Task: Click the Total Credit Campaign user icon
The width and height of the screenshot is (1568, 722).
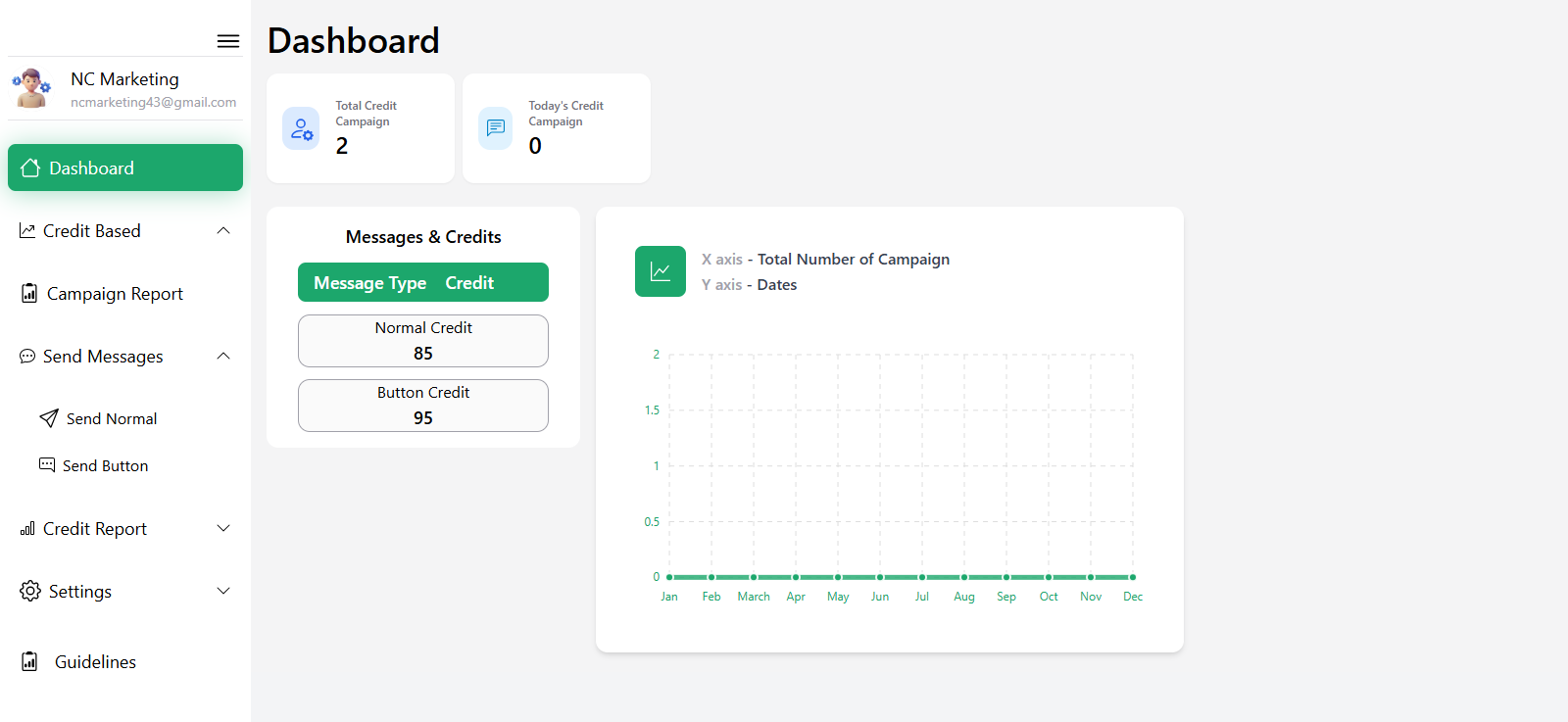Action: pyautogui.click(x=301, y=128)
